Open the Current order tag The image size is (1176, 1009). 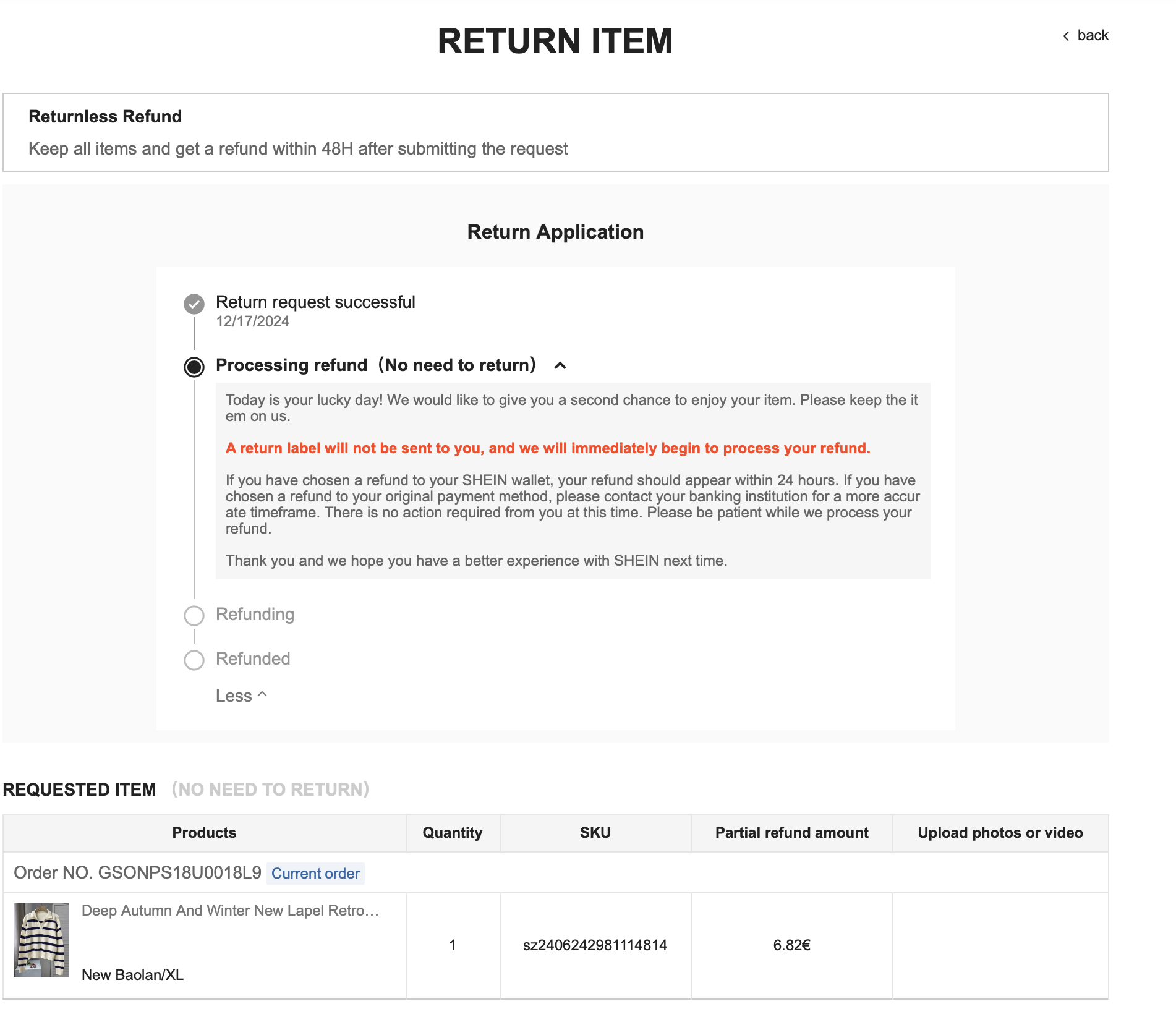[315, 874]
